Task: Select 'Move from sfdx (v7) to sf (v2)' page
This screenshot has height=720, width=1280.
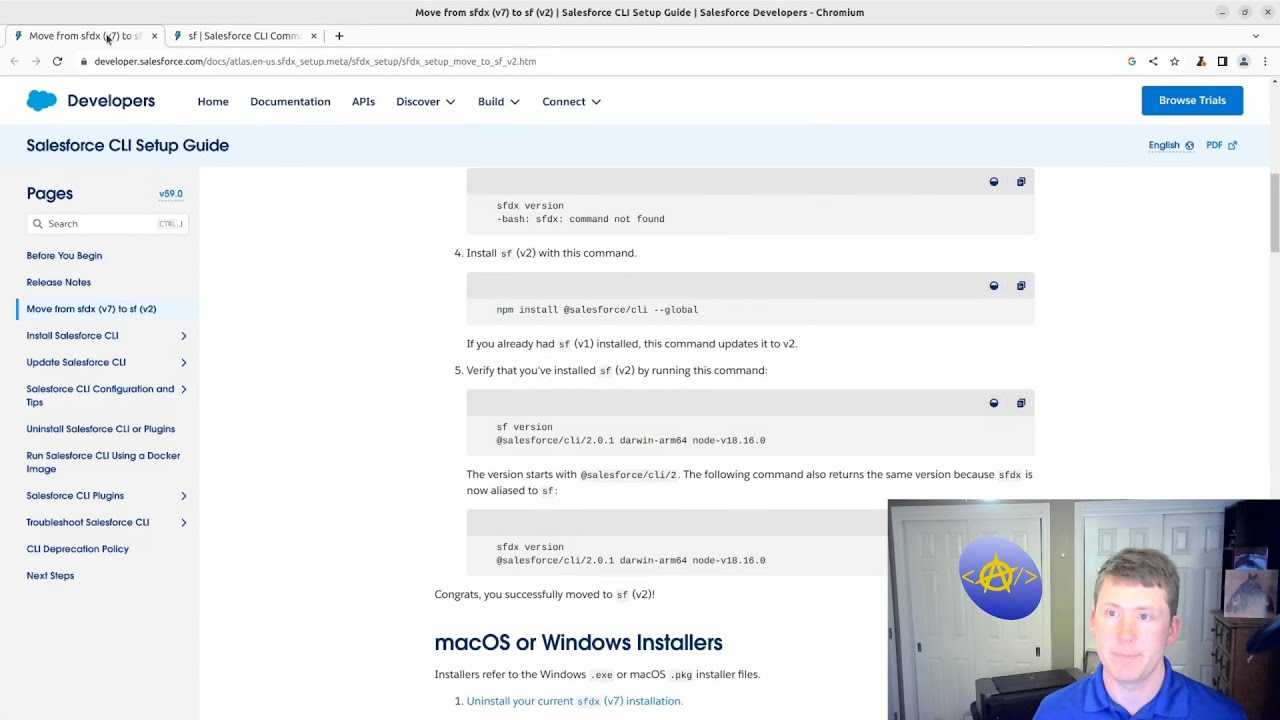Action: (91, 309)
